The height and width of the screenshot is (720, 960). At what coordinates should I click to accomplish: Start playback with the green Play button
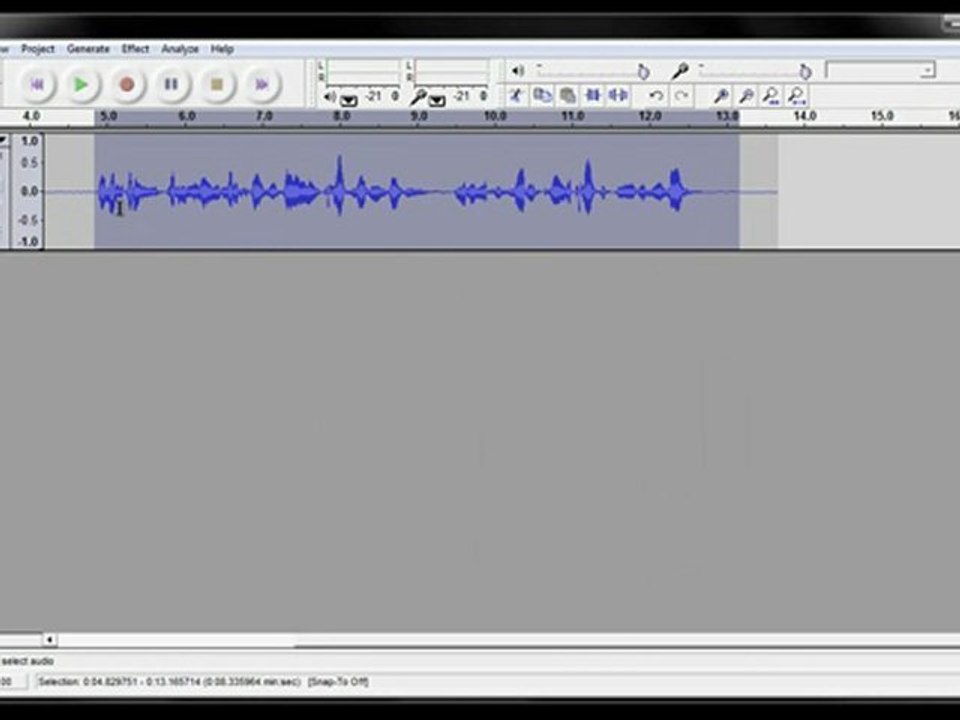[x=81, y=84]
